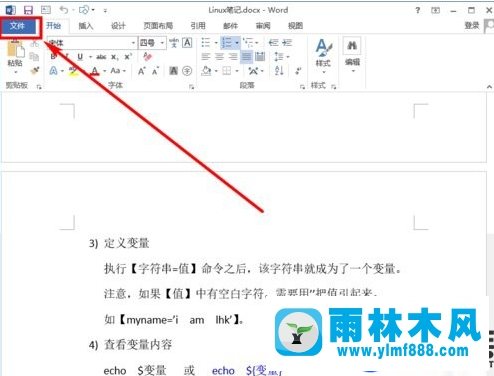Align text right

pyautogui.click(x=233, y=57)
